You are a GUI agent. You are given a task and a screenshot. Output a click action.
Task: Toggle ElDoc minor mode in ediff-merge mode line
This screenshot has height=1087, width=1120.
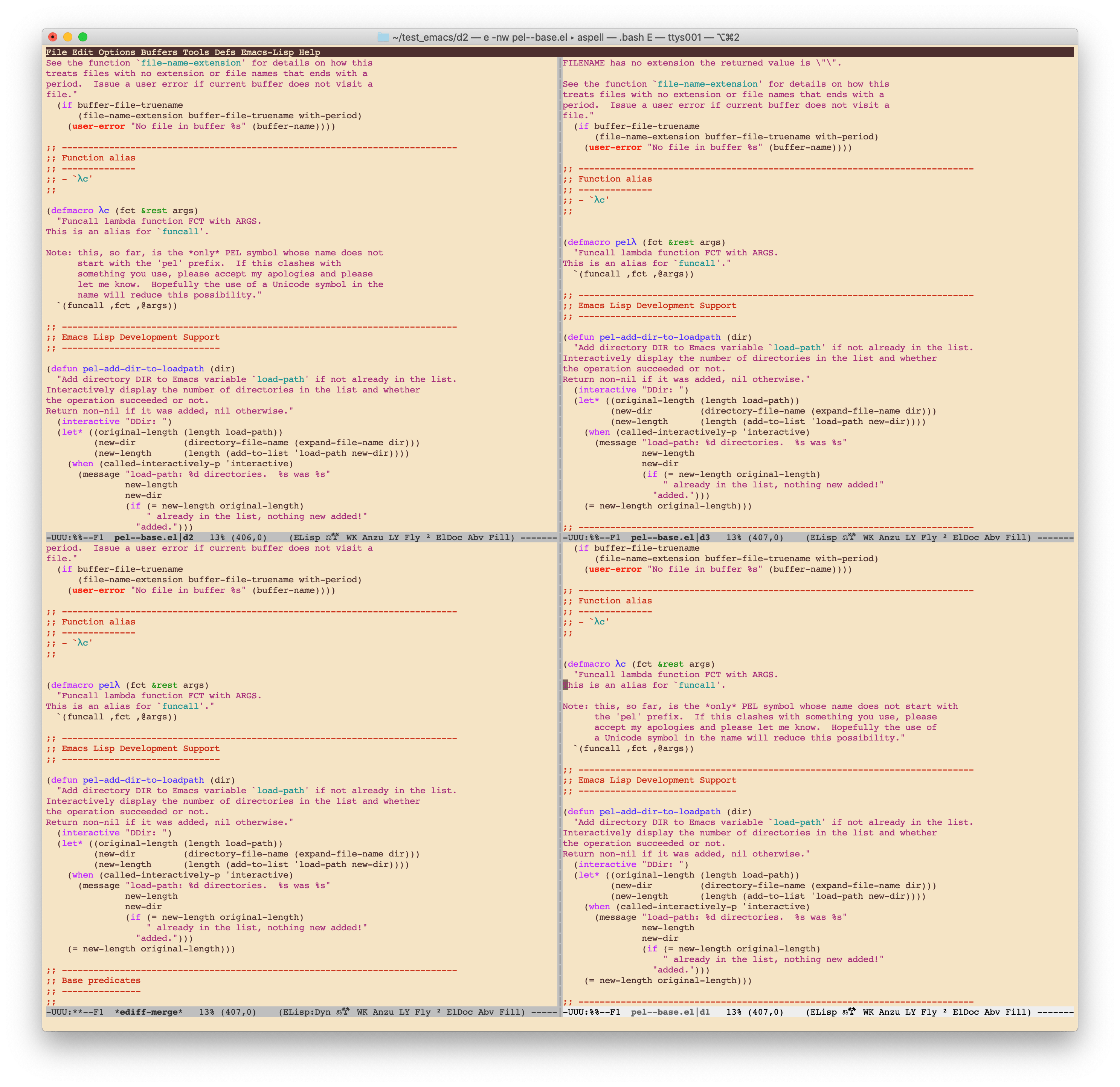(459, 1012)
